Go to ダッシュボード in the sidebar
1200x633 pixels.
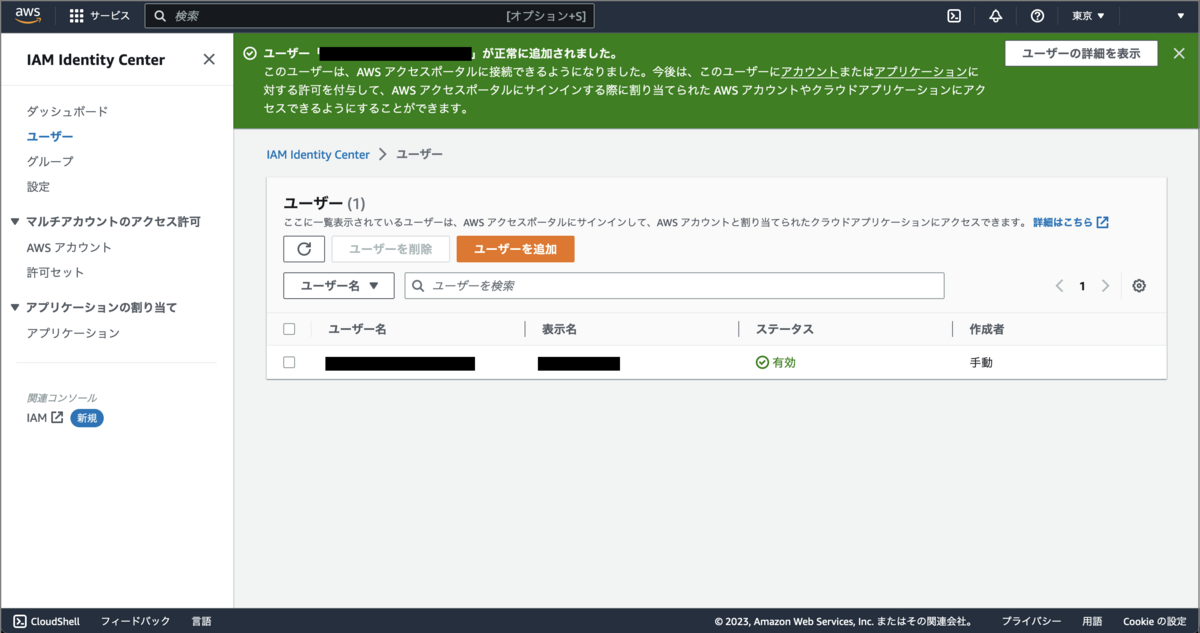point(67,111)
